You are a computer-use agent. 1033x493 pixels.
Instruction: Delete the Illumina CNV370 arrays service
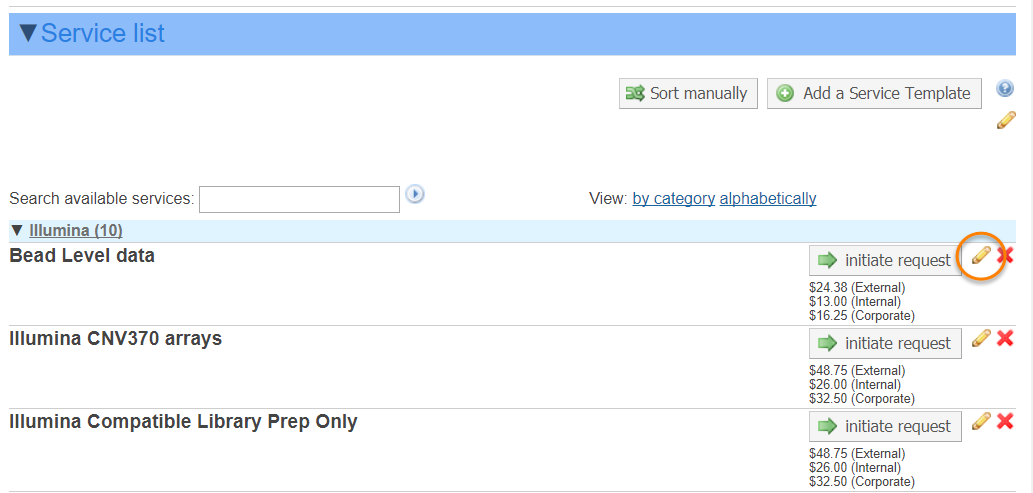(x=1005, y=339)
